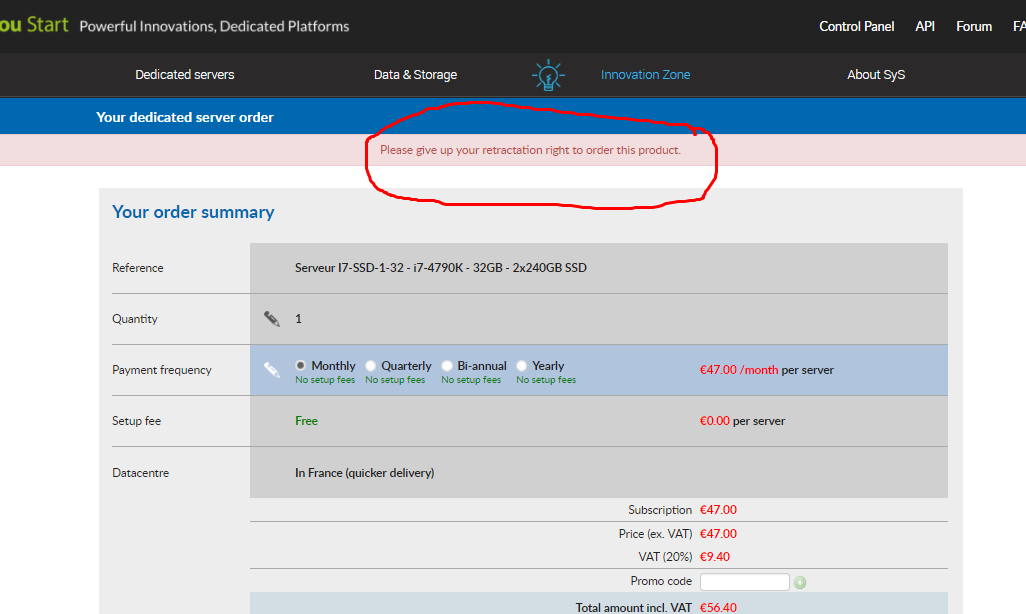Viewport: 1026px width, 614px height.
Task: Apply promo code with green plus icon
Action: click(800, 582)
